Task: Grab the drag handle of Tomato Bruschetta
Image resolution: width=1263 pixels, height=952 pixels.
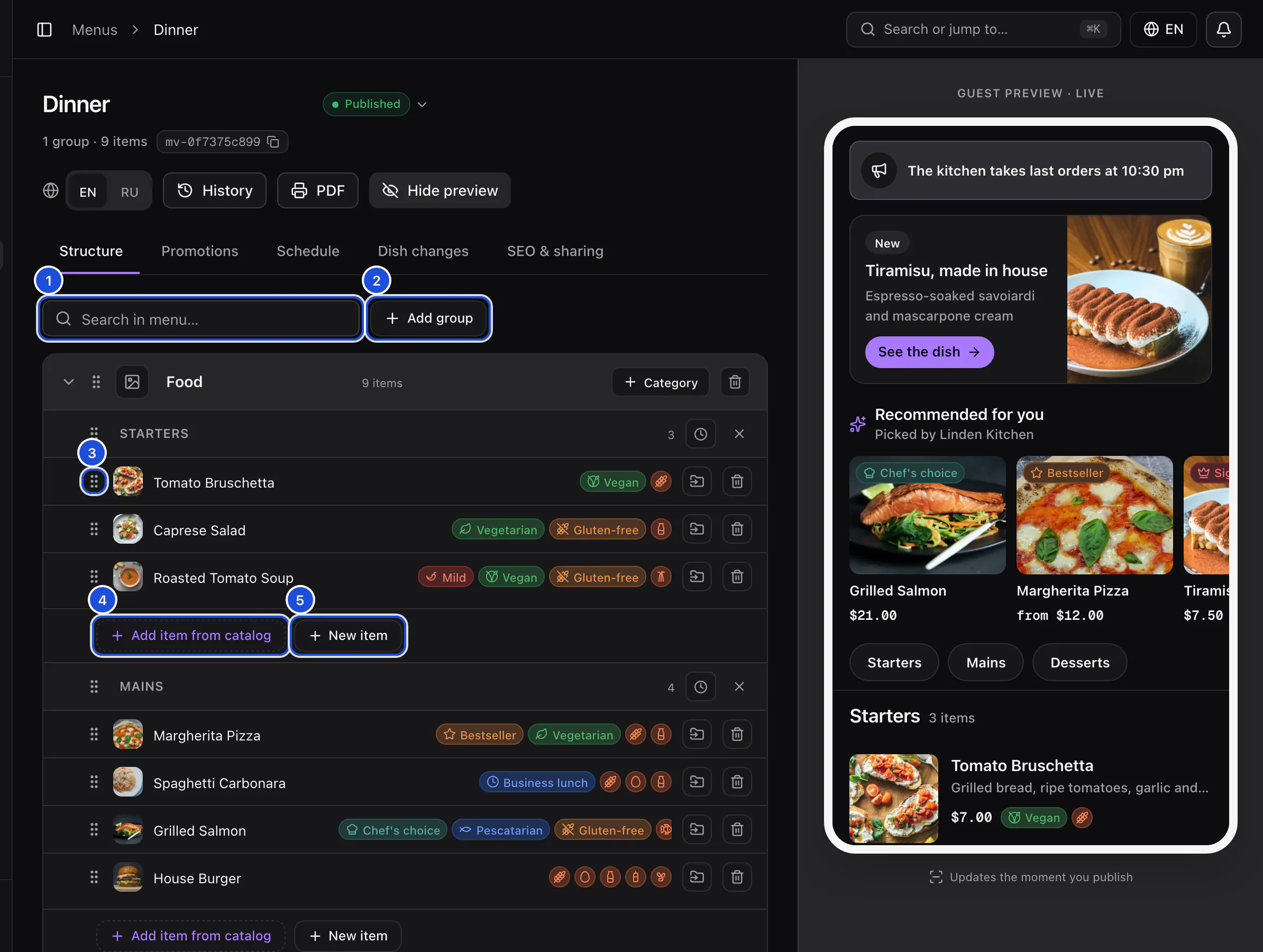Action: 94,482
